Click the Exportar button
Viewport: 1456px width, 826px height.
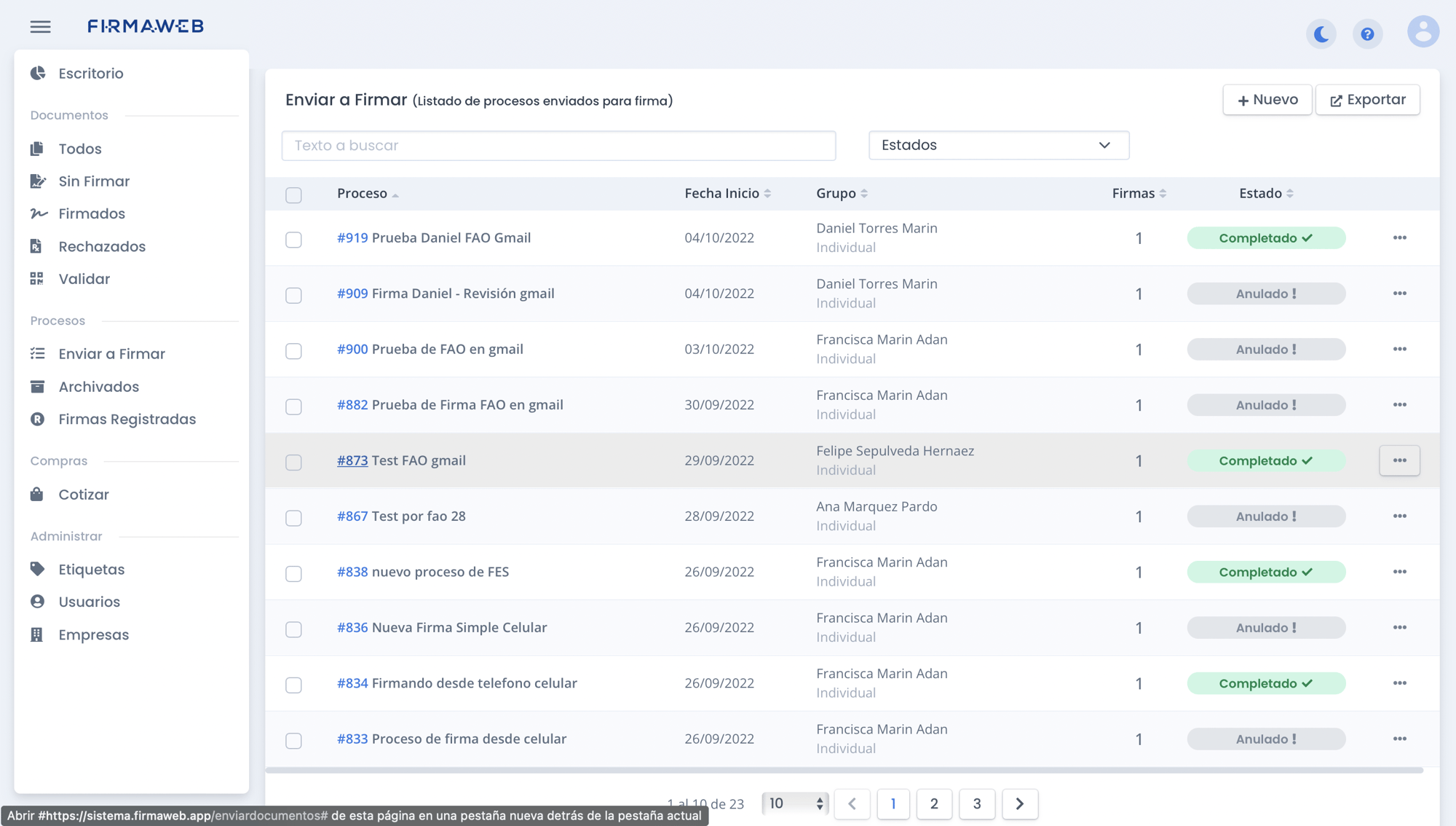coord(1367,100)
